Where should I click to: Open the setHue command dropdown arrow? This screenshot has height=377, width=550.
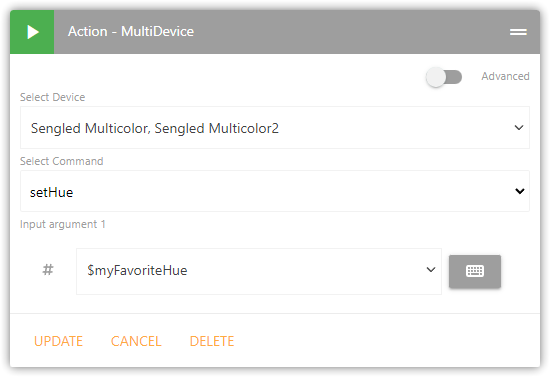(519, 191)
